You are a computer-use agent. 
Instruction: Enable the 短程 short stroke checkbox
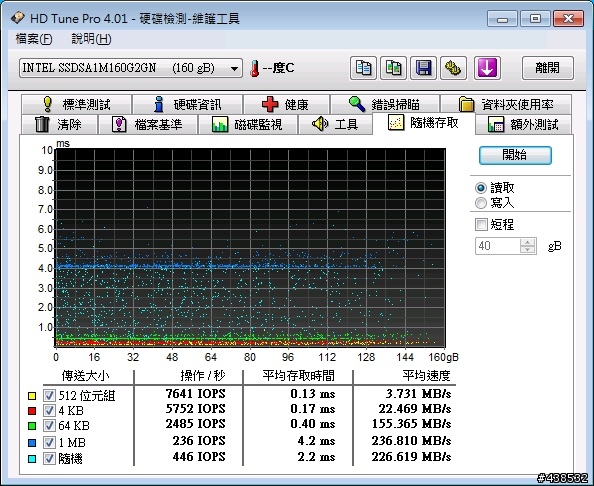coord(481,224)
